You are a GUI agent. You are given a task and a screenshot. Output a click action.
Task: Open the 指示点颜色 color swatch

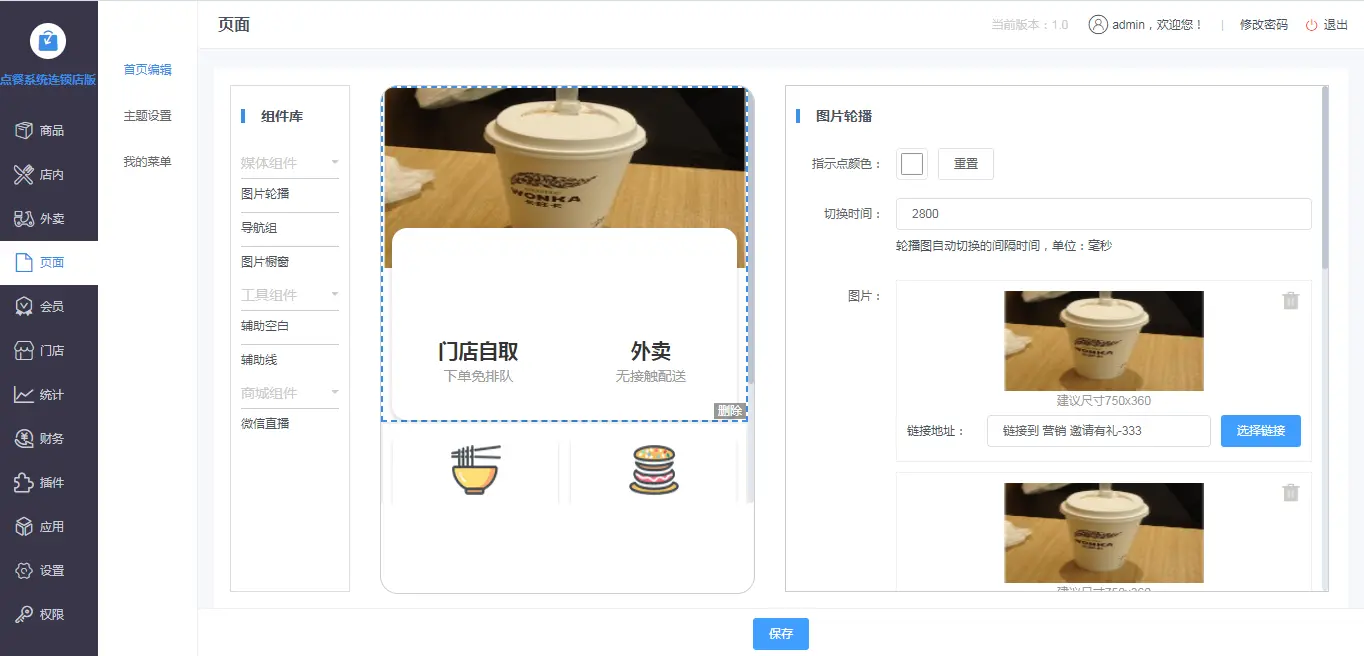911,164
